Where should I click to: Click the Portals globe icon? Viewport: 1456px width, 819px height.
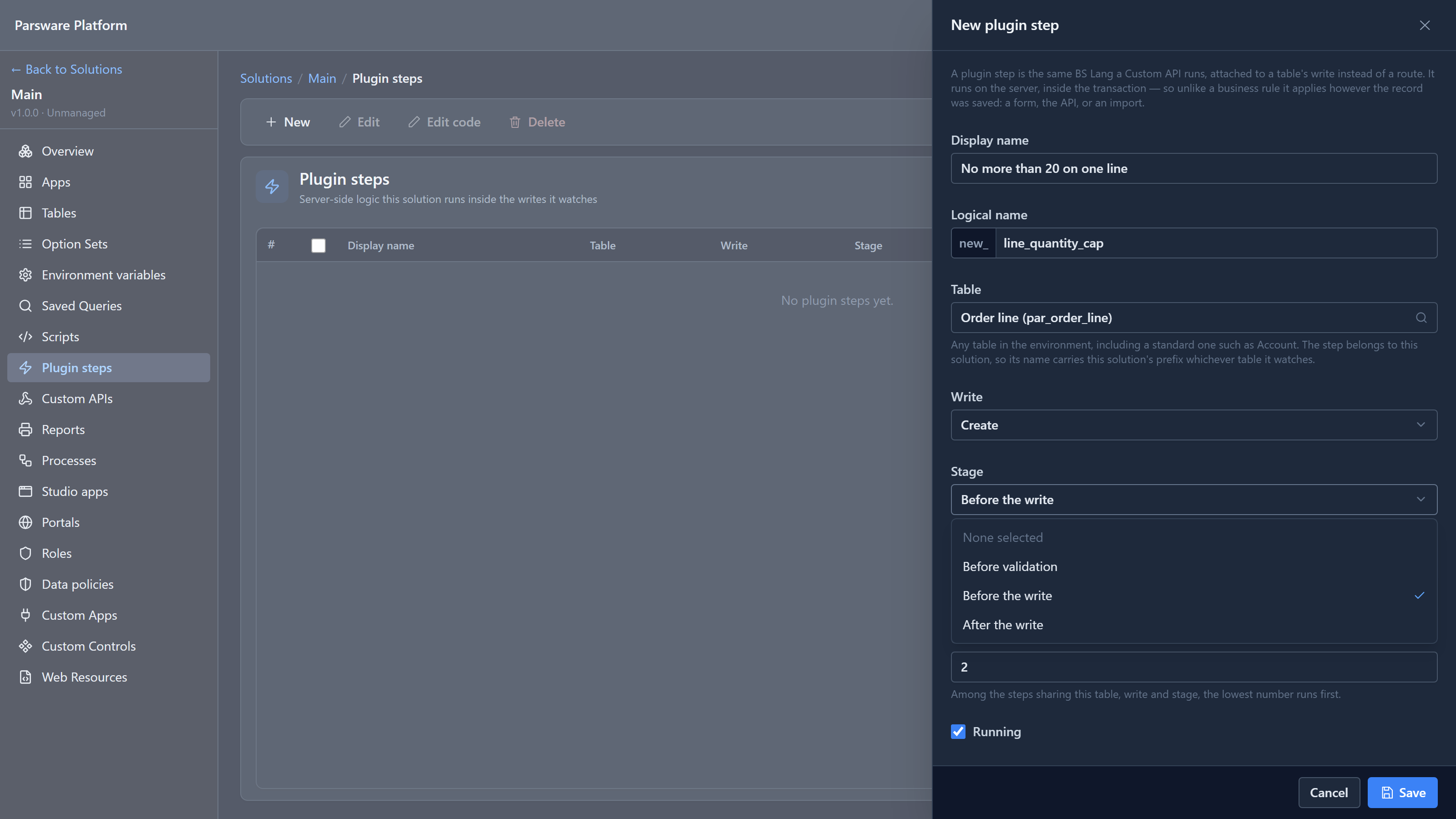pyautogui.click(x=25, y=522)
